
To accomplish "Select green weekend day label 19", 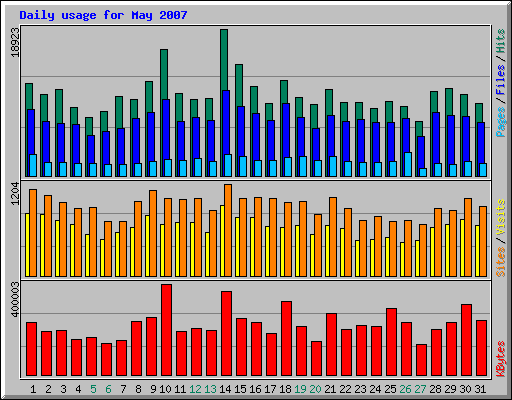I will pyautogui.click(x=300, y=389).
